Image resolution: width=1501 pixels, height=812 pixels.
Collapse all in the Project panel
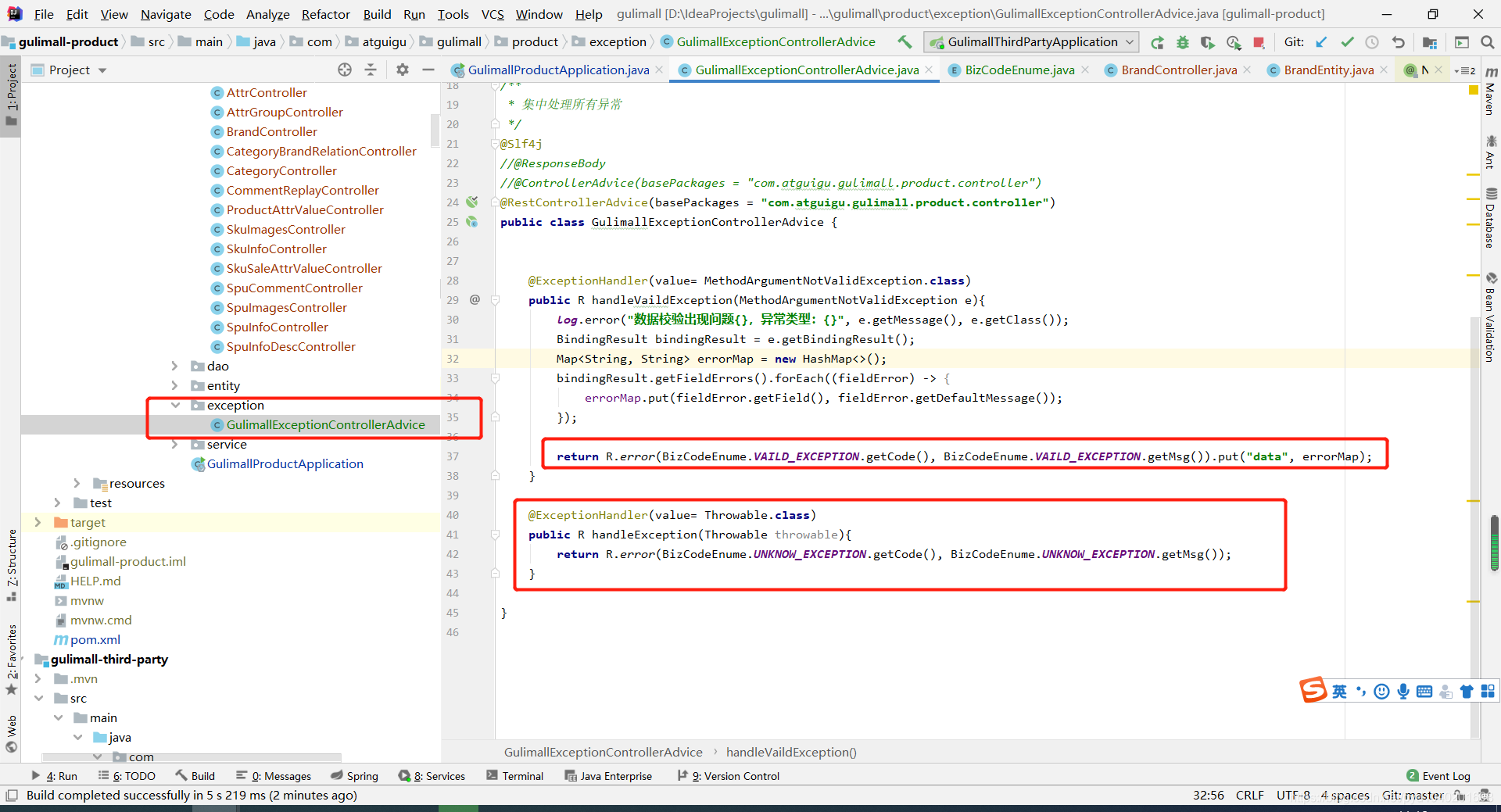[x=371, y=70]
